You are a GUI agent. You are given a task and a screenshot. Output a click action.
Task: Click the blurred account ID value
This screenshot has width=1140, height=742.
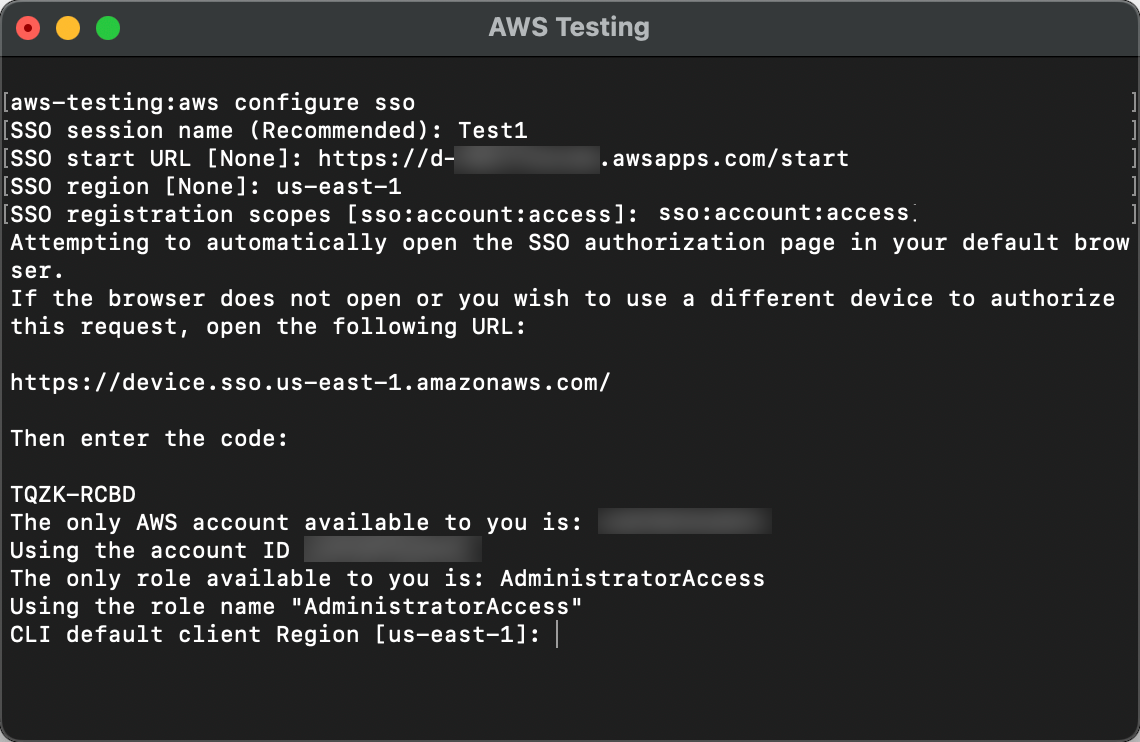click(393, 549)
